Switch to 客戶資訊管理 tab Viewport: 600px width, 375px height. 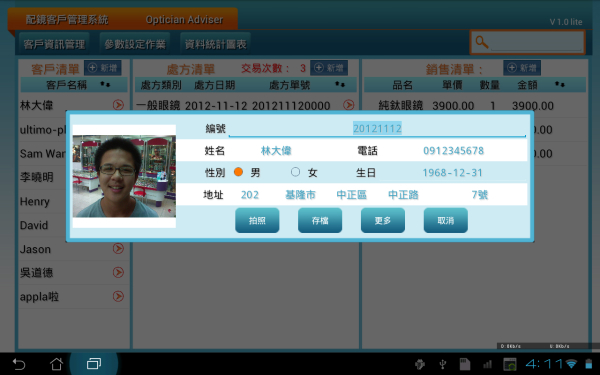[54, 44]
